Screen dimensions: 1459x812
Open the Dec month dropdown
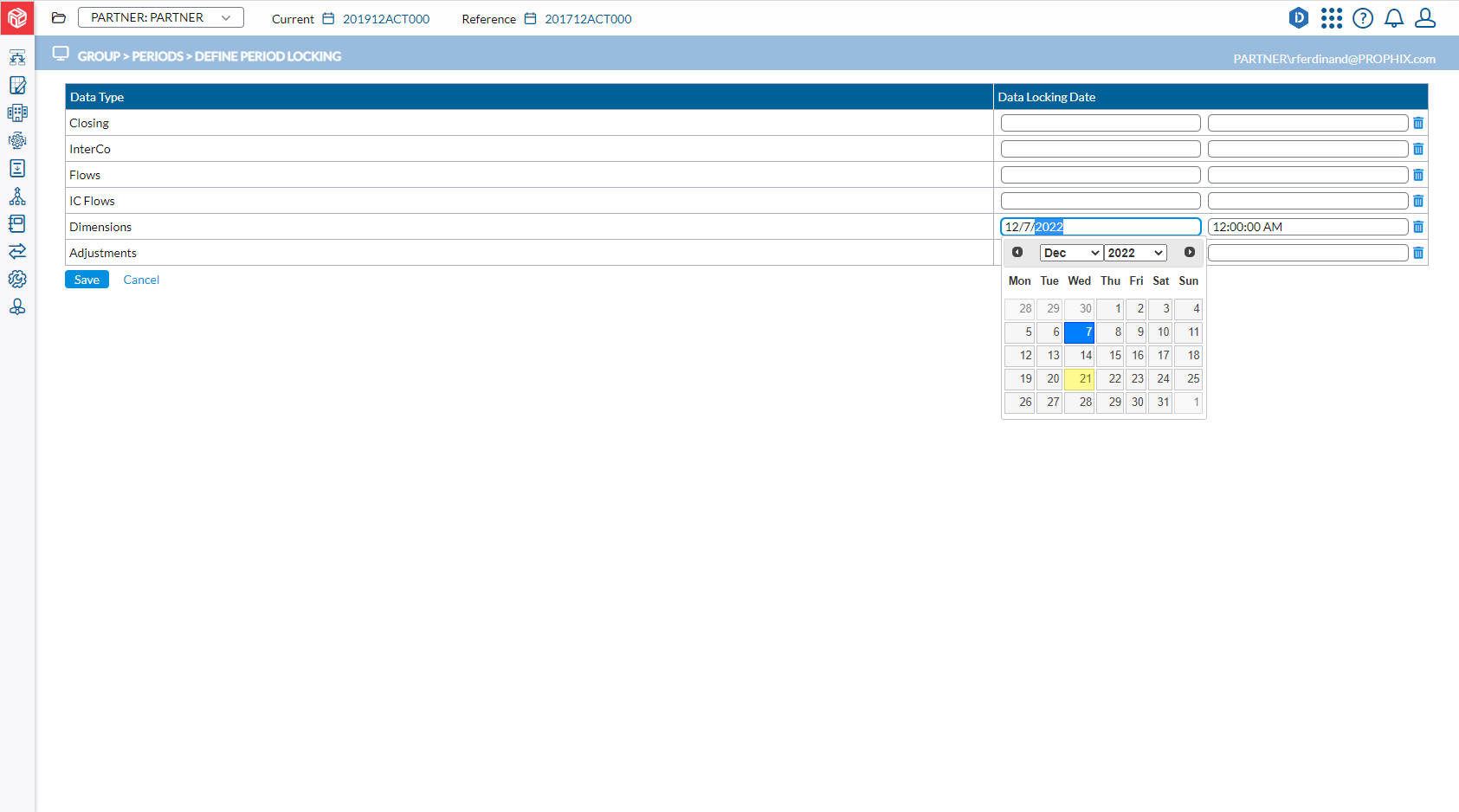click(x=1071, y=253)
